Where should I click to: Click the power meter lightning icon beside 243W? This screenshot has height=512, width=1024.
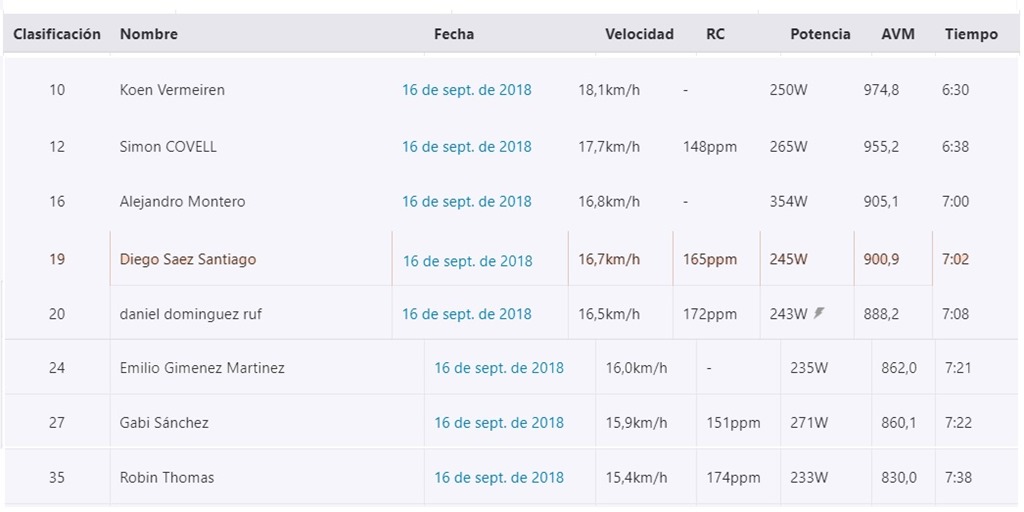point(819,313)
